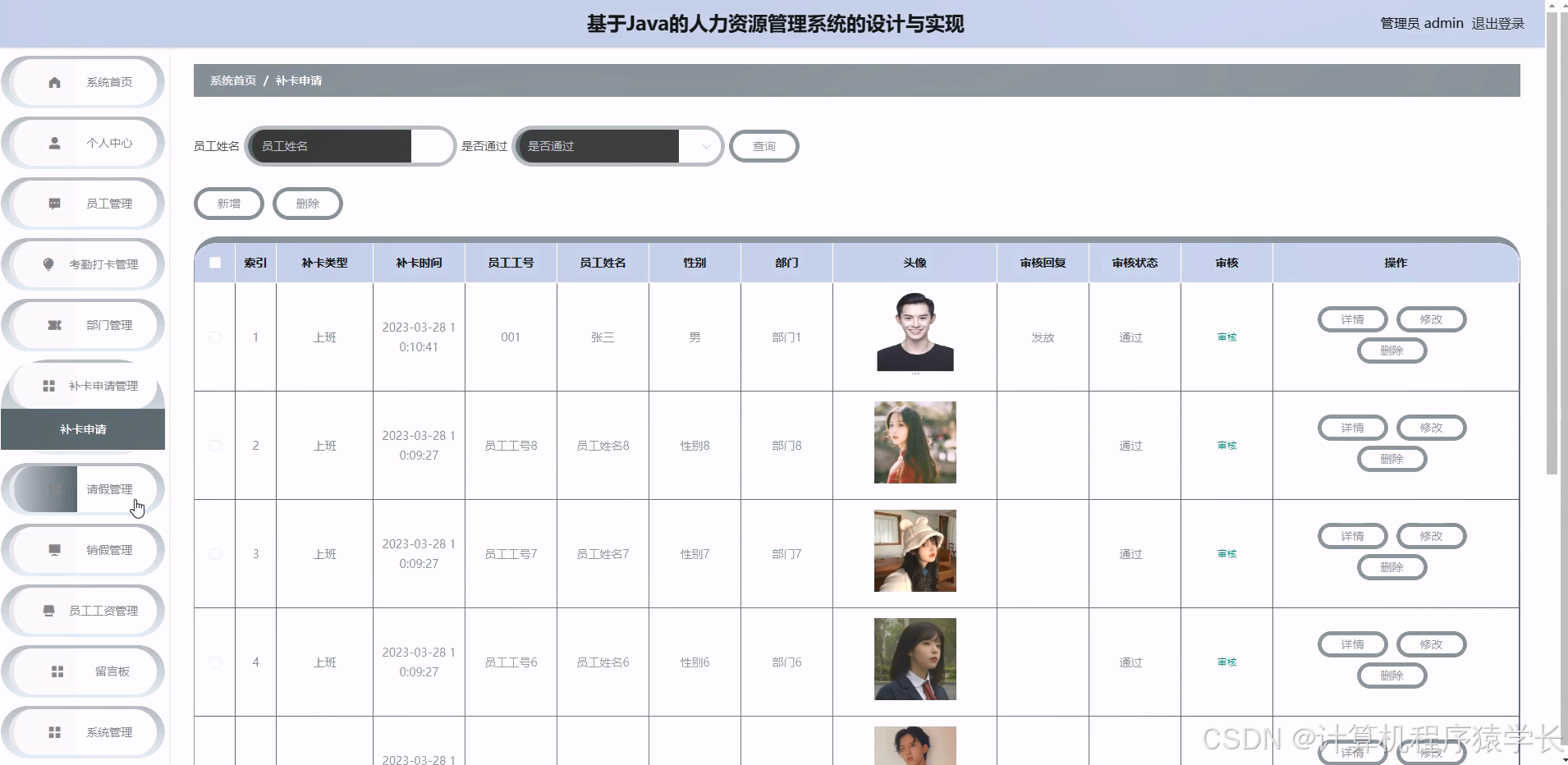1568x765 pixels.
Task: Click 详情 for row 员工姓名8
Action: click(1353, 428)
